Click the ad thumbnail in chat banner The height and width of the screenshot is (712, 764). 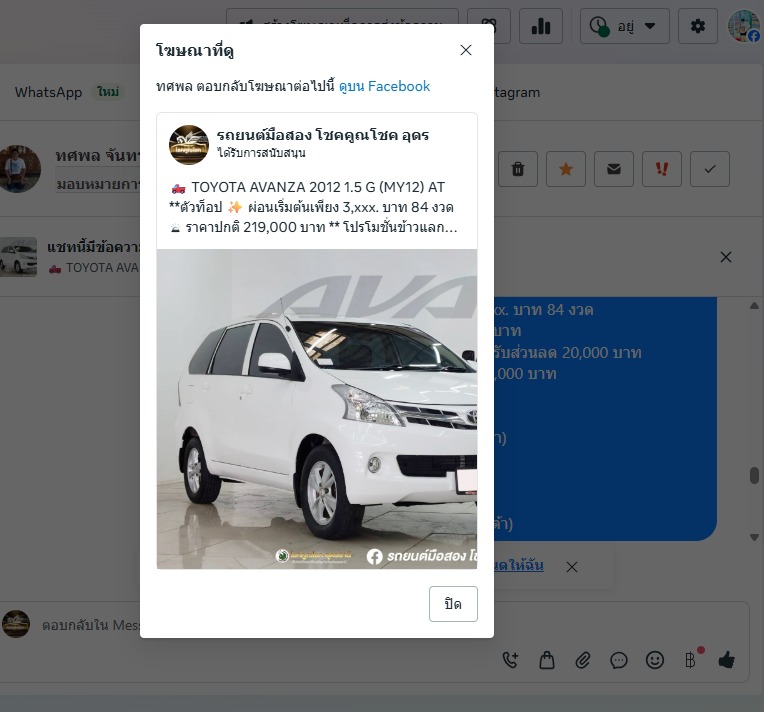(x=19, y=257)
